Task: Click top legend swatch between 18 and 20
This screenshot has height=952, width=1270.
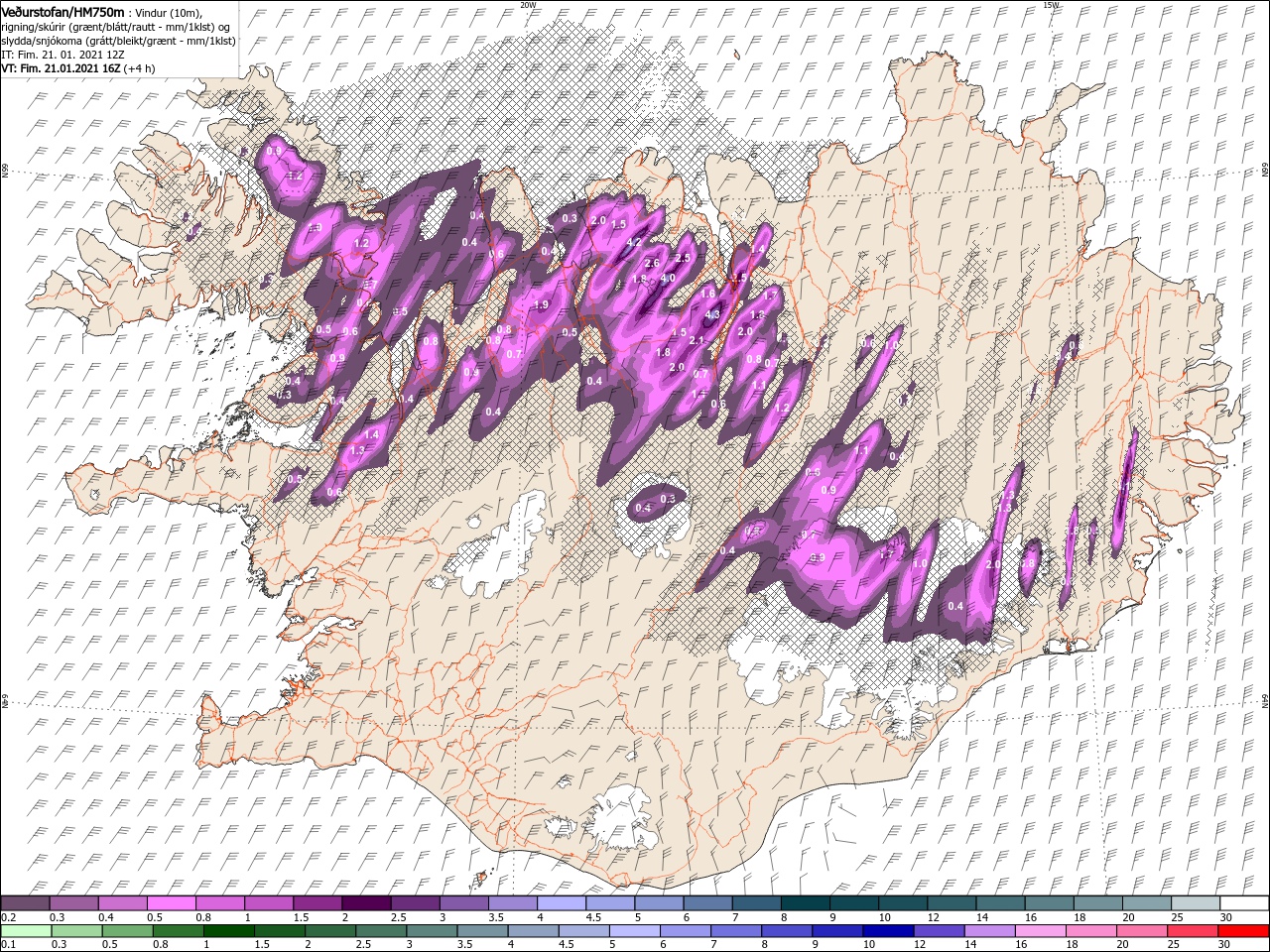Action: (1098, 903)
